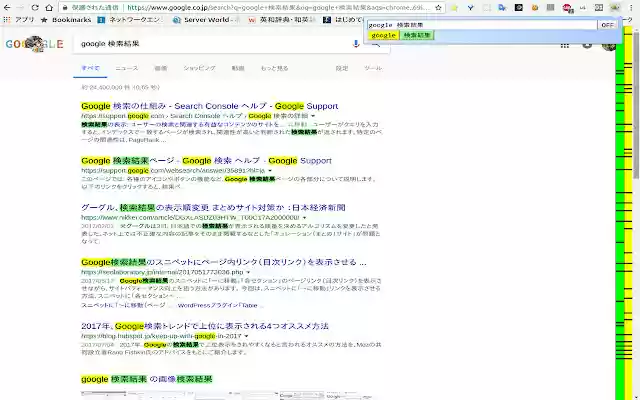The width and height of the screenshot is (640, 400).
Task: Open 'Google検索結果のスニペットにページ内リンク' result
Action: tap(224, 262)
